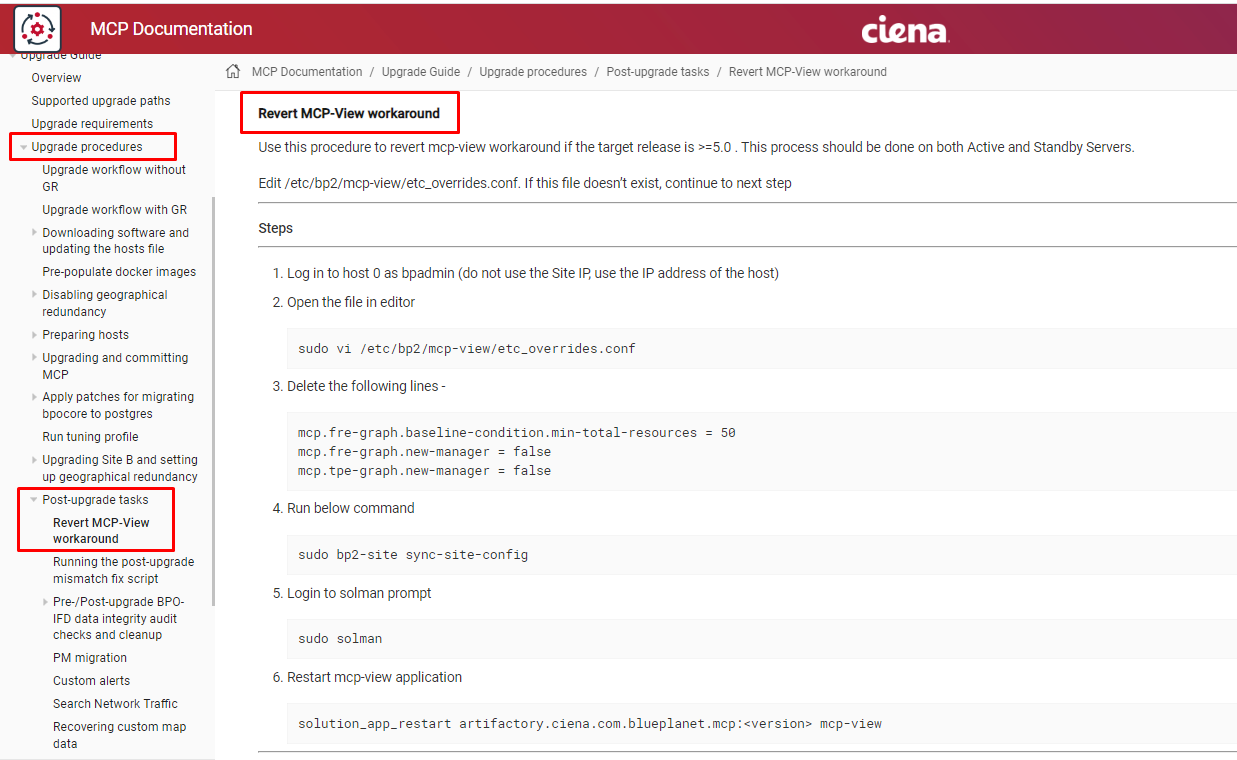Click the Post-upgrade tasks breadcrumb link
The width and height of the screenshot is (1237, 760).
pos(657,71)
